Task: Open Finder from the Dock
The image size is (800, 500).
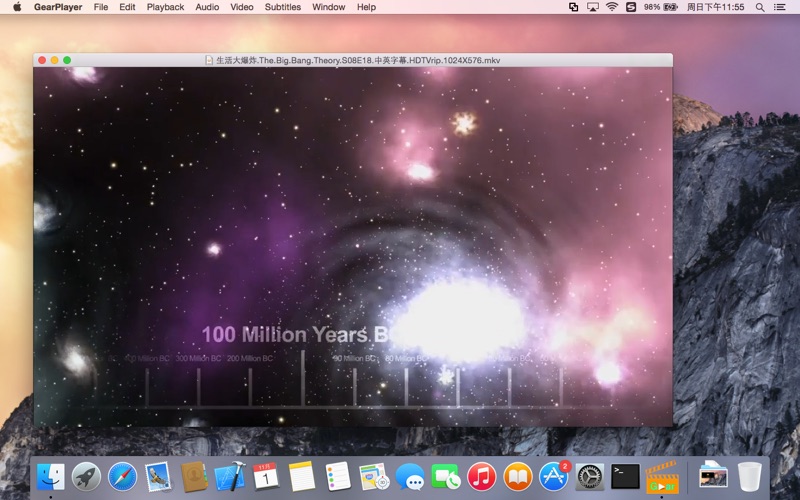Action: (51, 477)
